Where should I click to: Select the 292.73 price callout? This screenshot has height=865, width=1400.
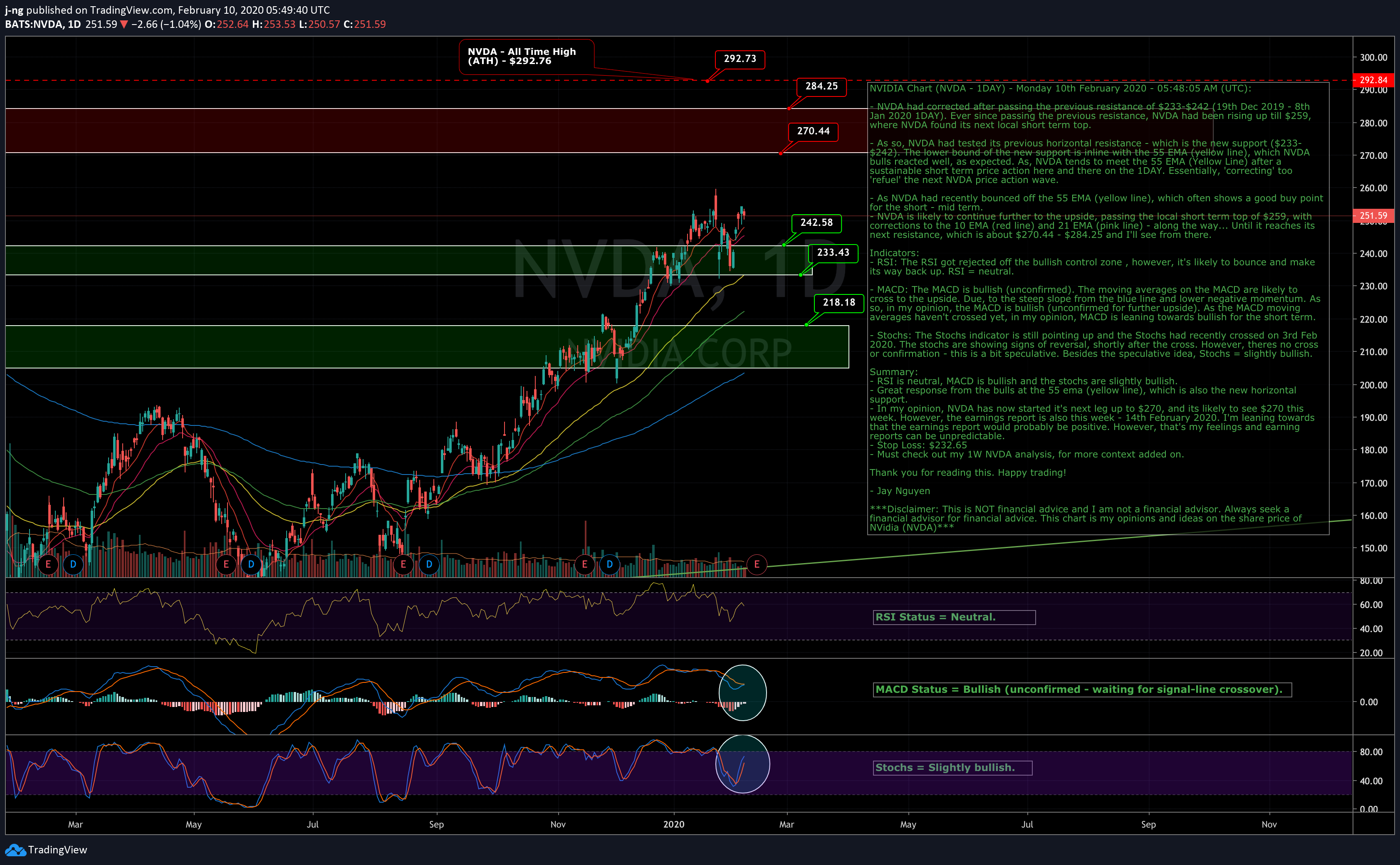[740, 59]
